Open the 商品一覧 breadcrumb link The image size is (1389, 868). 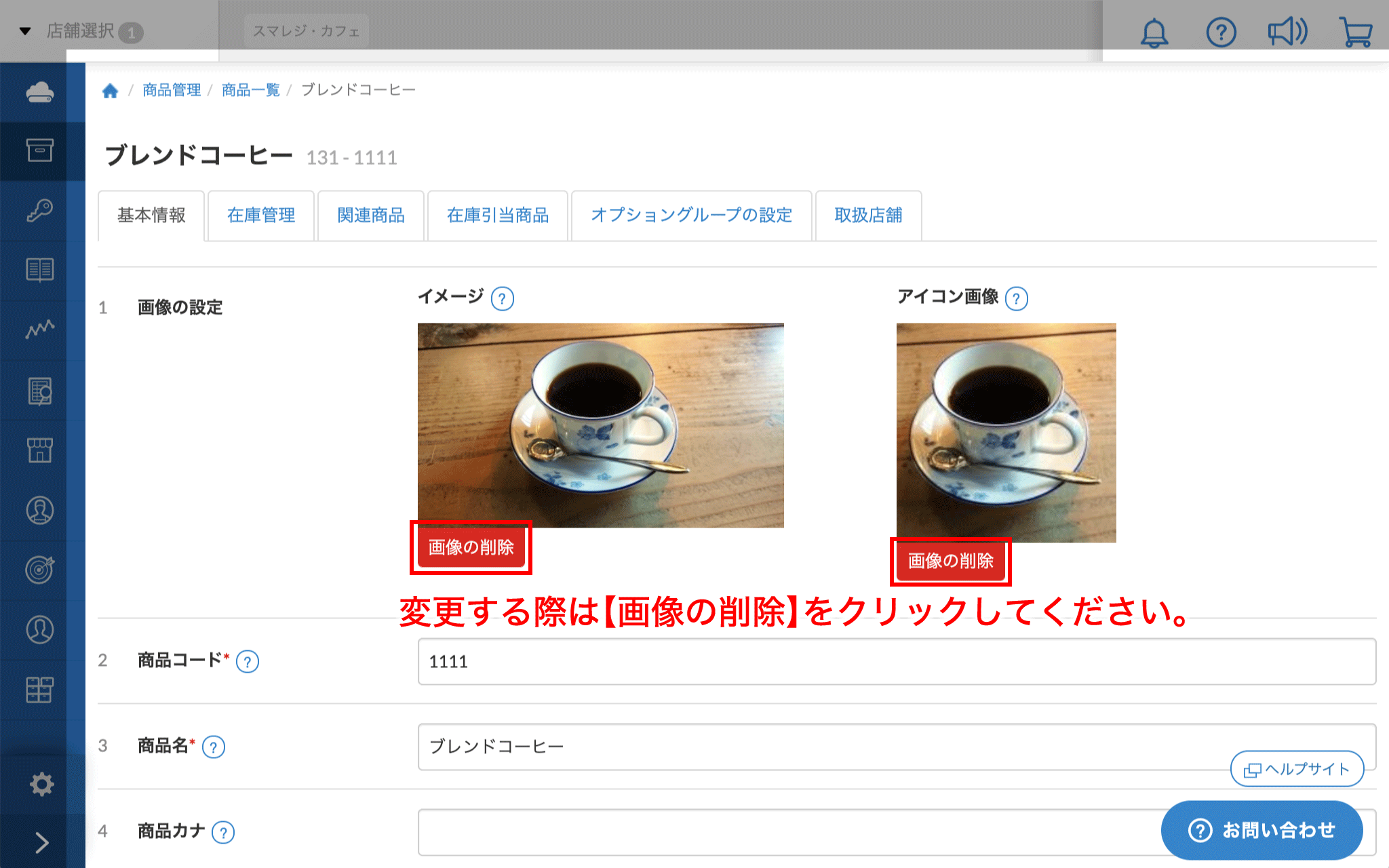pos(250,90)
